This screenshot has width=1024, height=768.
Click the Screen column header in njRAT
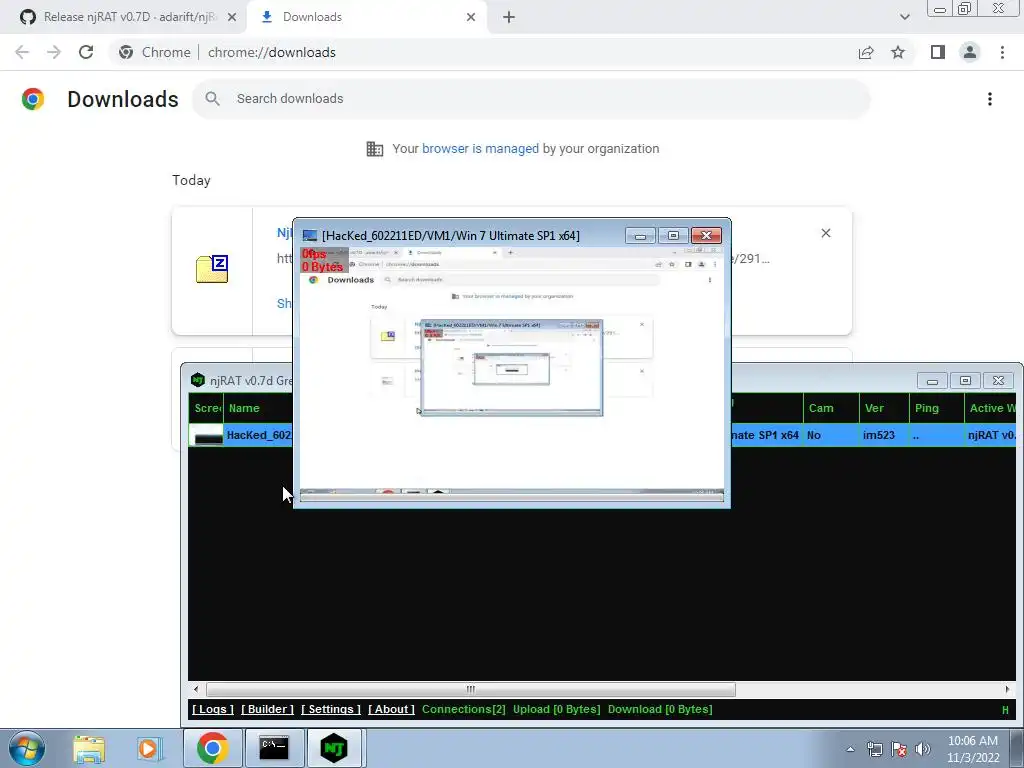pyautogui.click(x=206, y=408)
